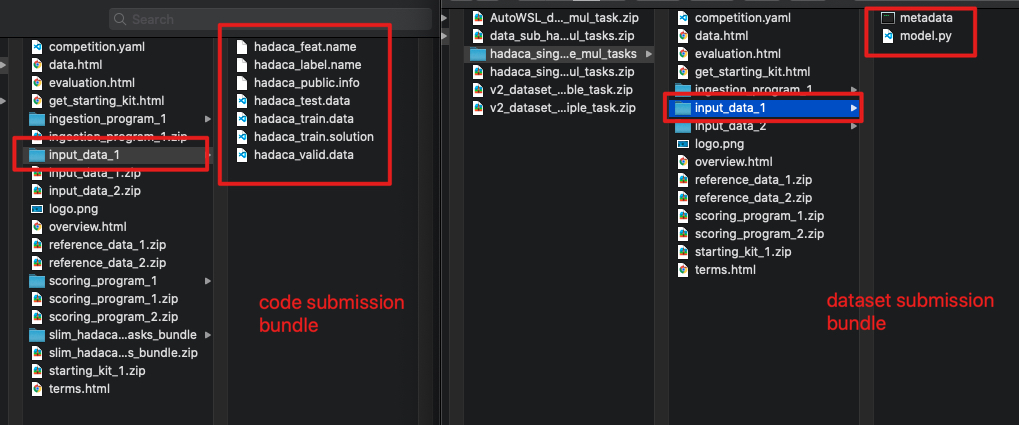Expand the slim_hadaca asks_bundle folder arrow
This screenshot has width=1019, height=425.
[208, 335]
